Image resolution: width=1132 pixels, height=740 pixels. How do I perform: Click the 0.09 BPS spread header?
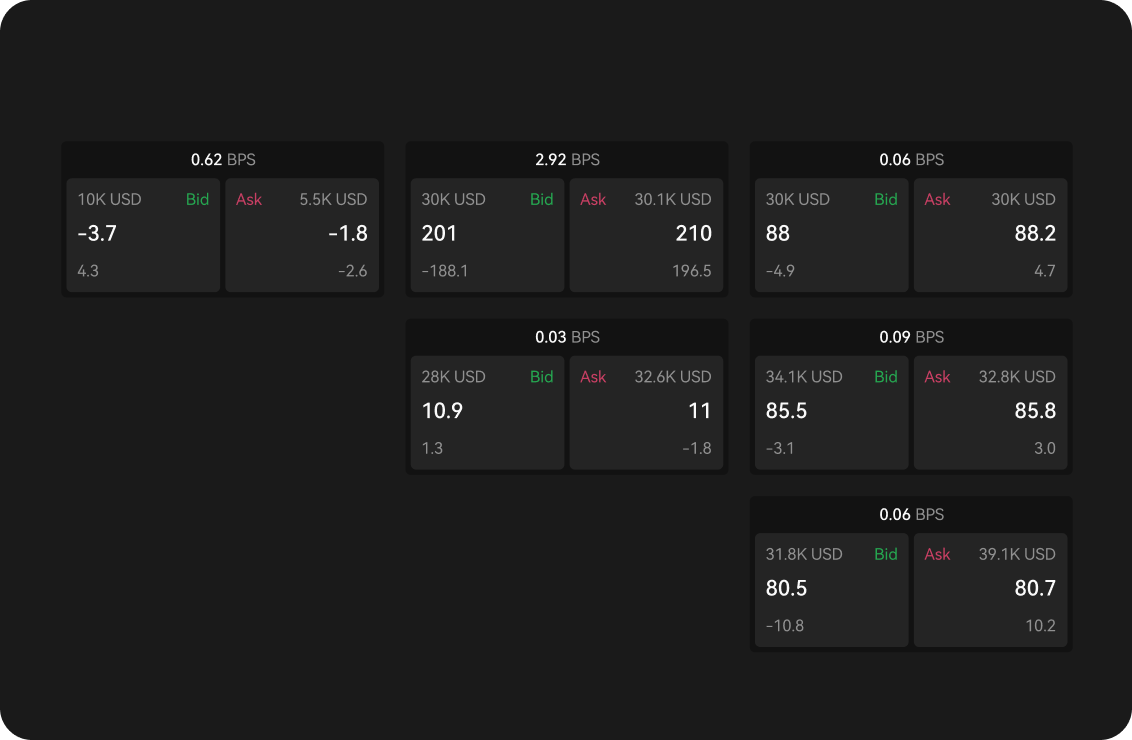point(911,337)
